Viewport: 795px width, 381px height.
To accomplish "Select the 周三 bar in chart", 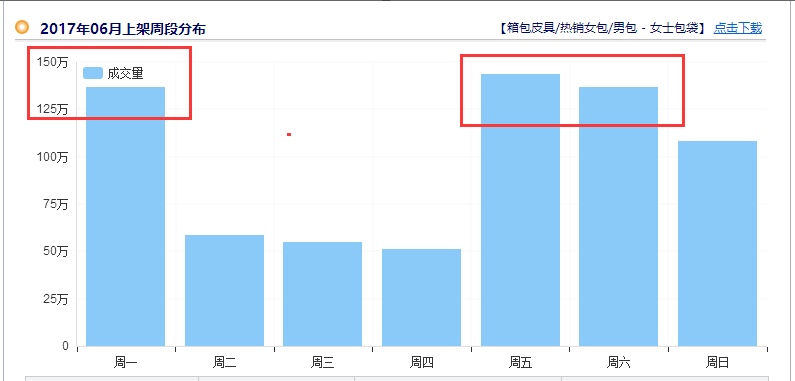I will pos(322,294).
